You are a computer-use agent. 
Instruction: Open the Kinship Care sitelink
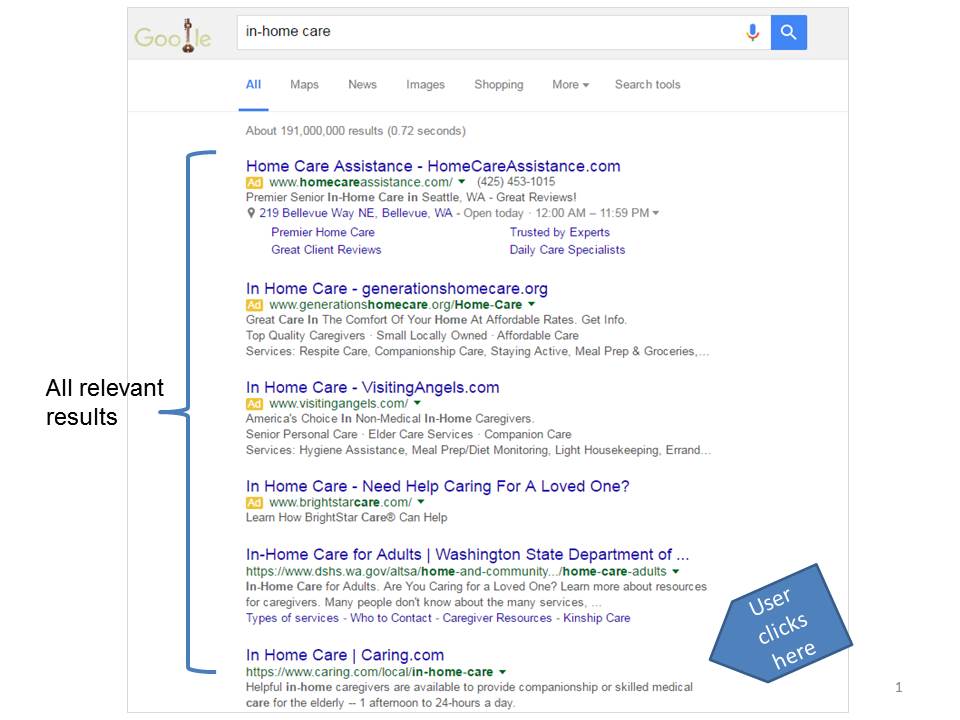(597, 618)
